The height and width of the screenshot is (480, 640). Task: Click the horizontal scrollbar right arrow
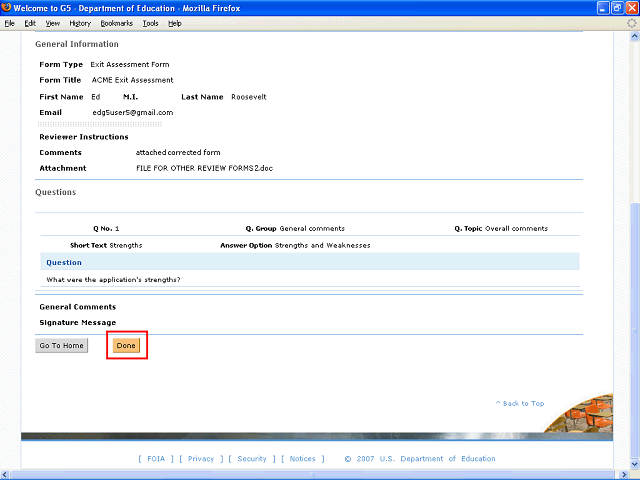click(x=624, y=475)
